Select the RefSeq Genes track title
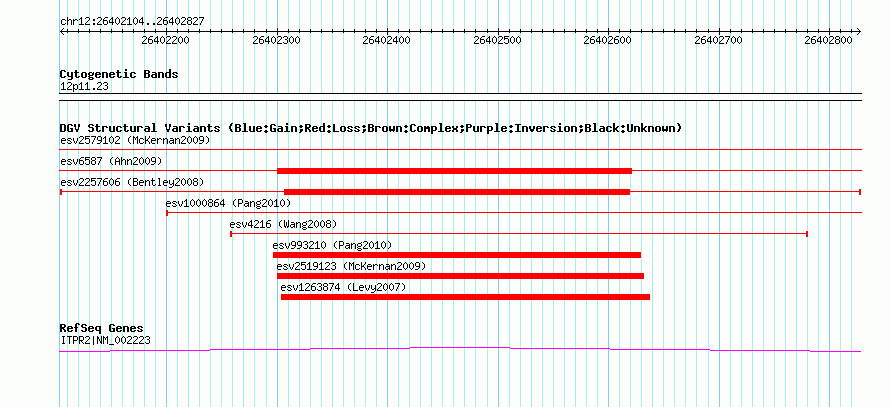Viewport: 890px width, 407px height. [x=102, y=328]
